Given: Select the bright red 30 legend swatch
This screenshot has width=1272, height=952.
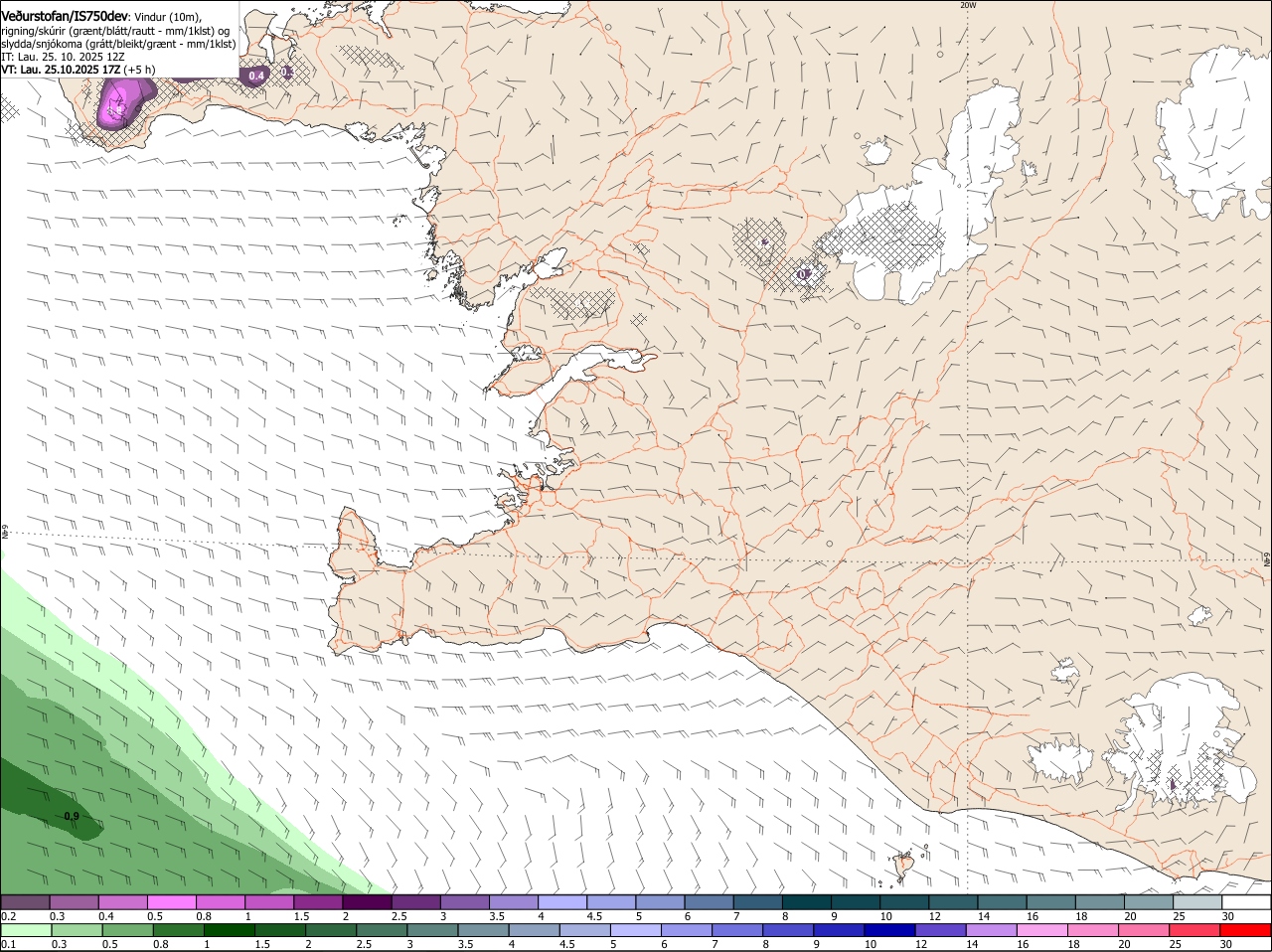Looking at the screenshot, I should point(1246,930).
